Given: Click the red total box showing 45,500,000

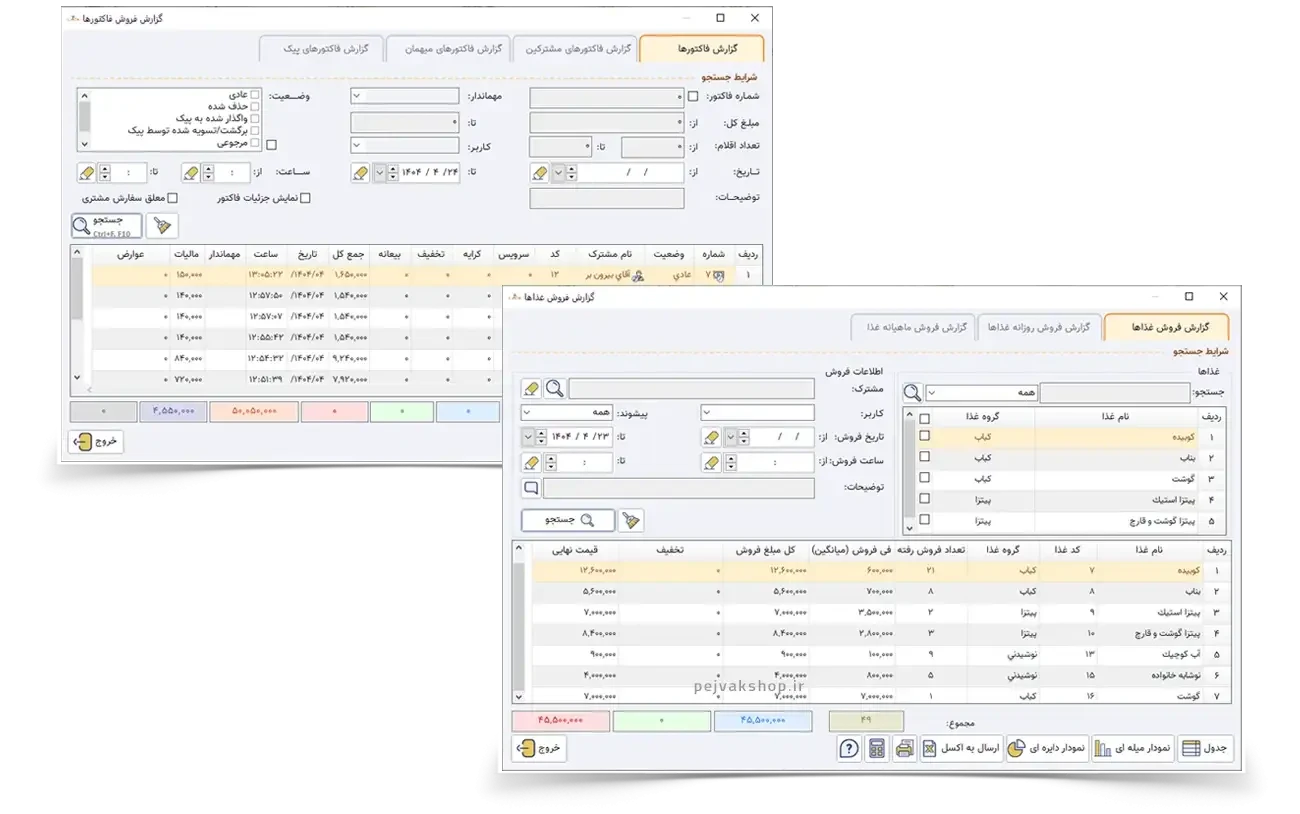Looking at the screenshot, I should pos(559,720).
